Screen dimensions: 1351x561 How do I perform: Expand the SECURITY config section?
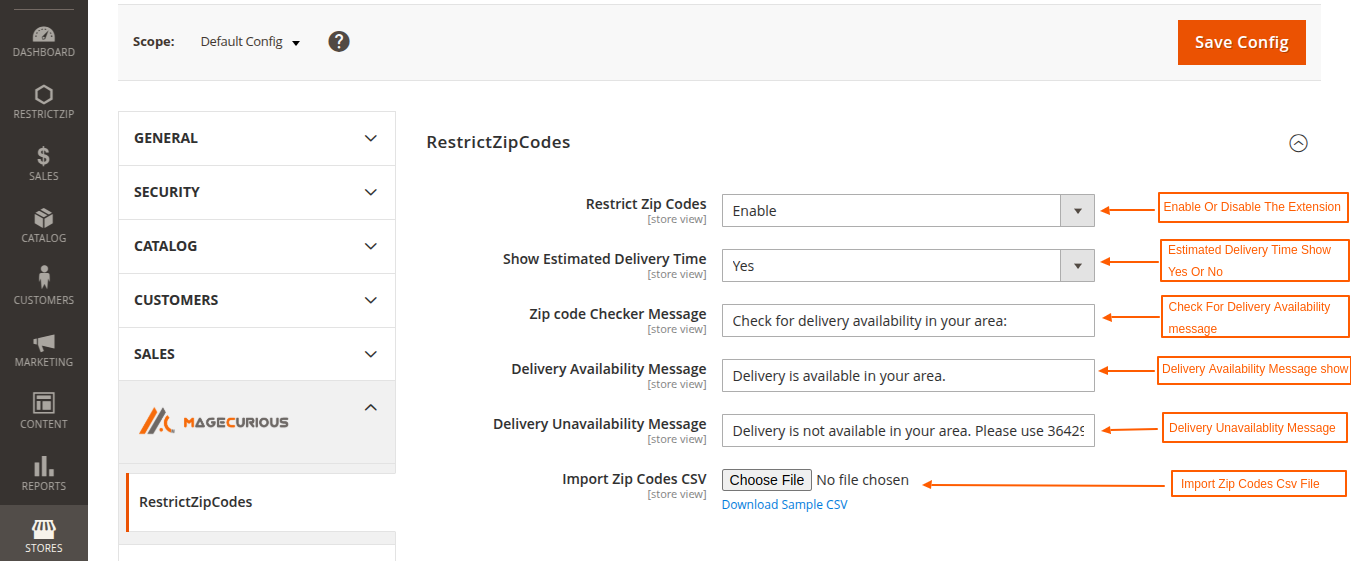click(257, 192)
